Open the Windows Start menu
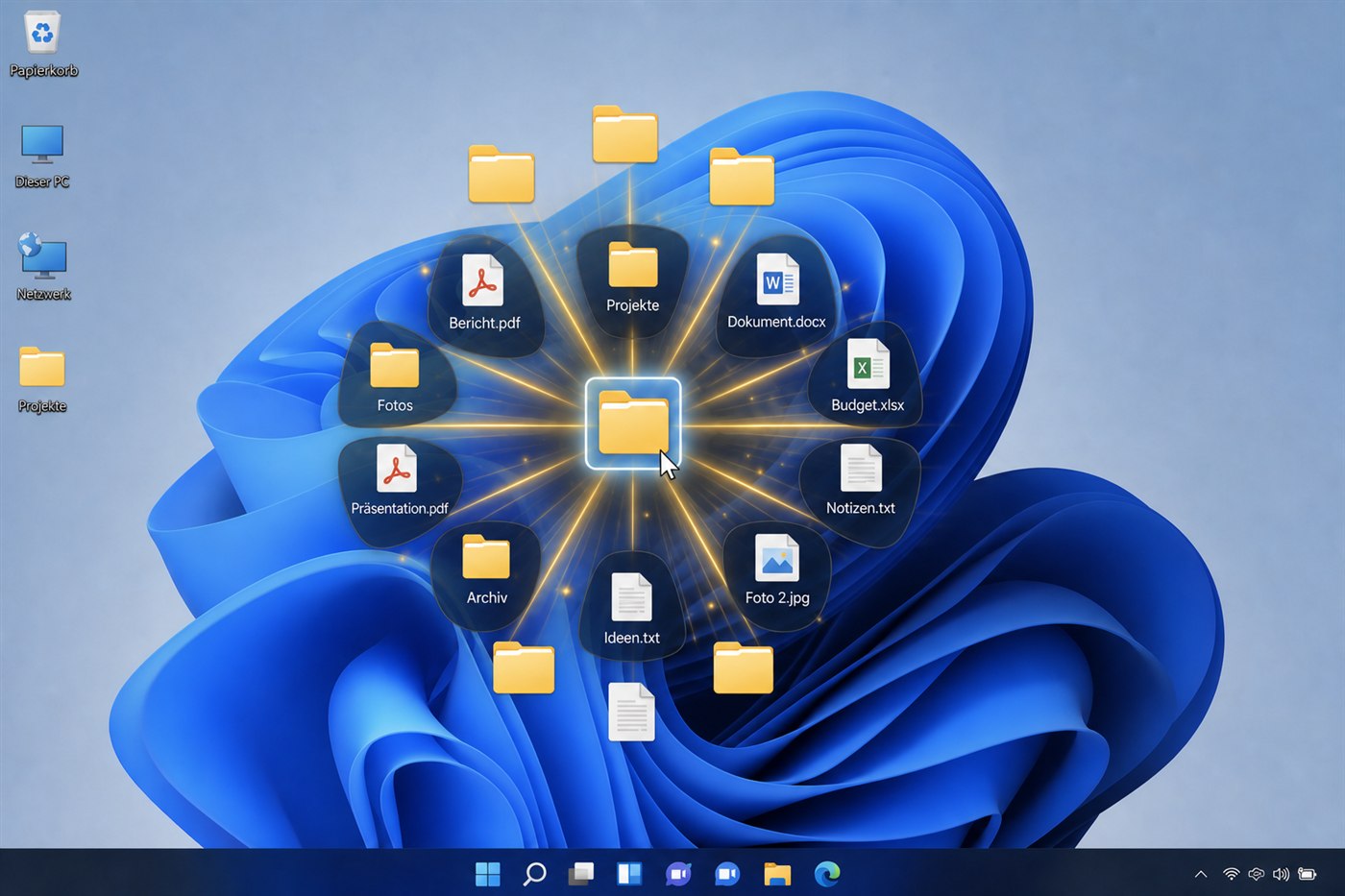The image size is (1345, 896). [x=488, y=874]
